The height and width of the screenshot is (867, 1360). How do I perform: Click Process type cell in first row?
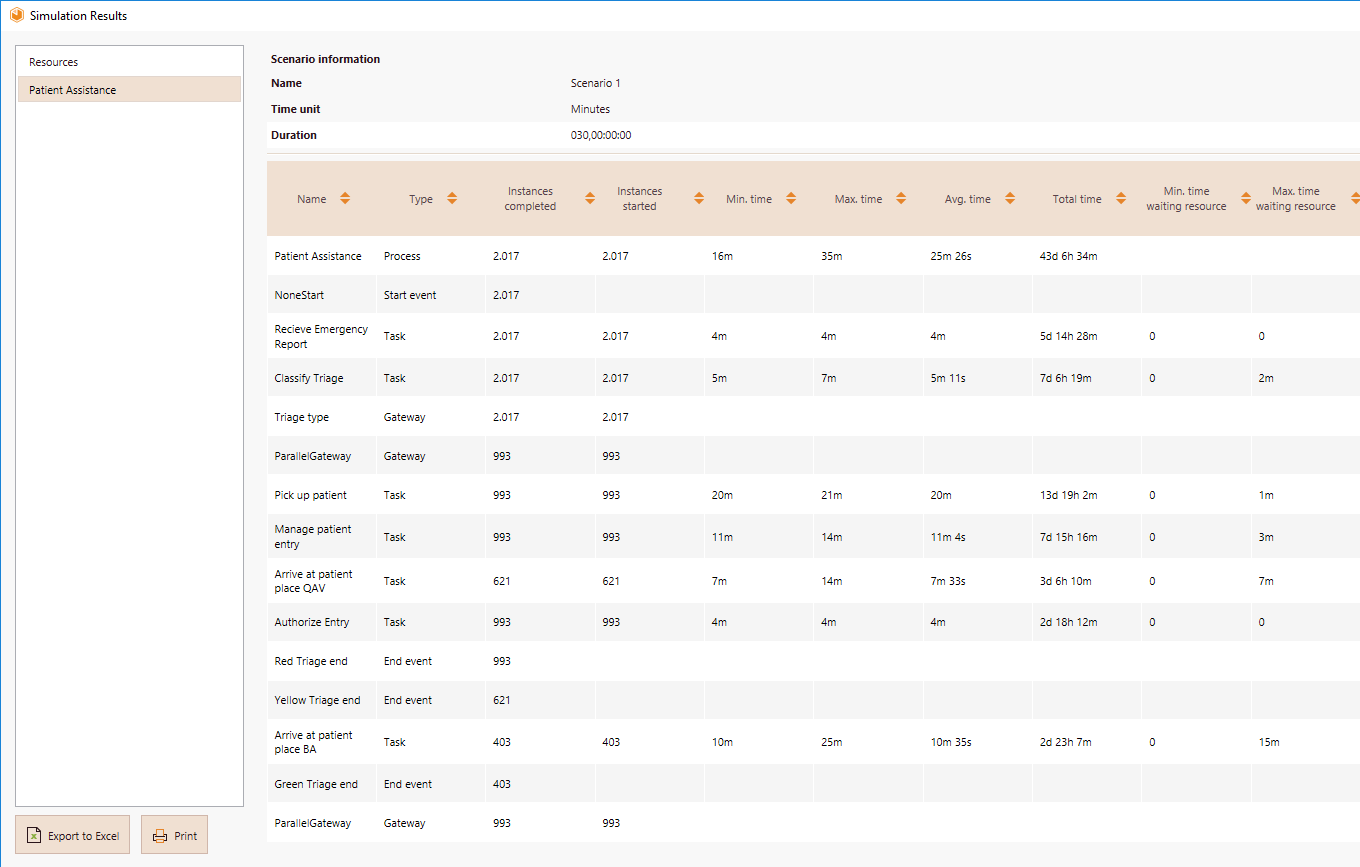coord(402,256)
